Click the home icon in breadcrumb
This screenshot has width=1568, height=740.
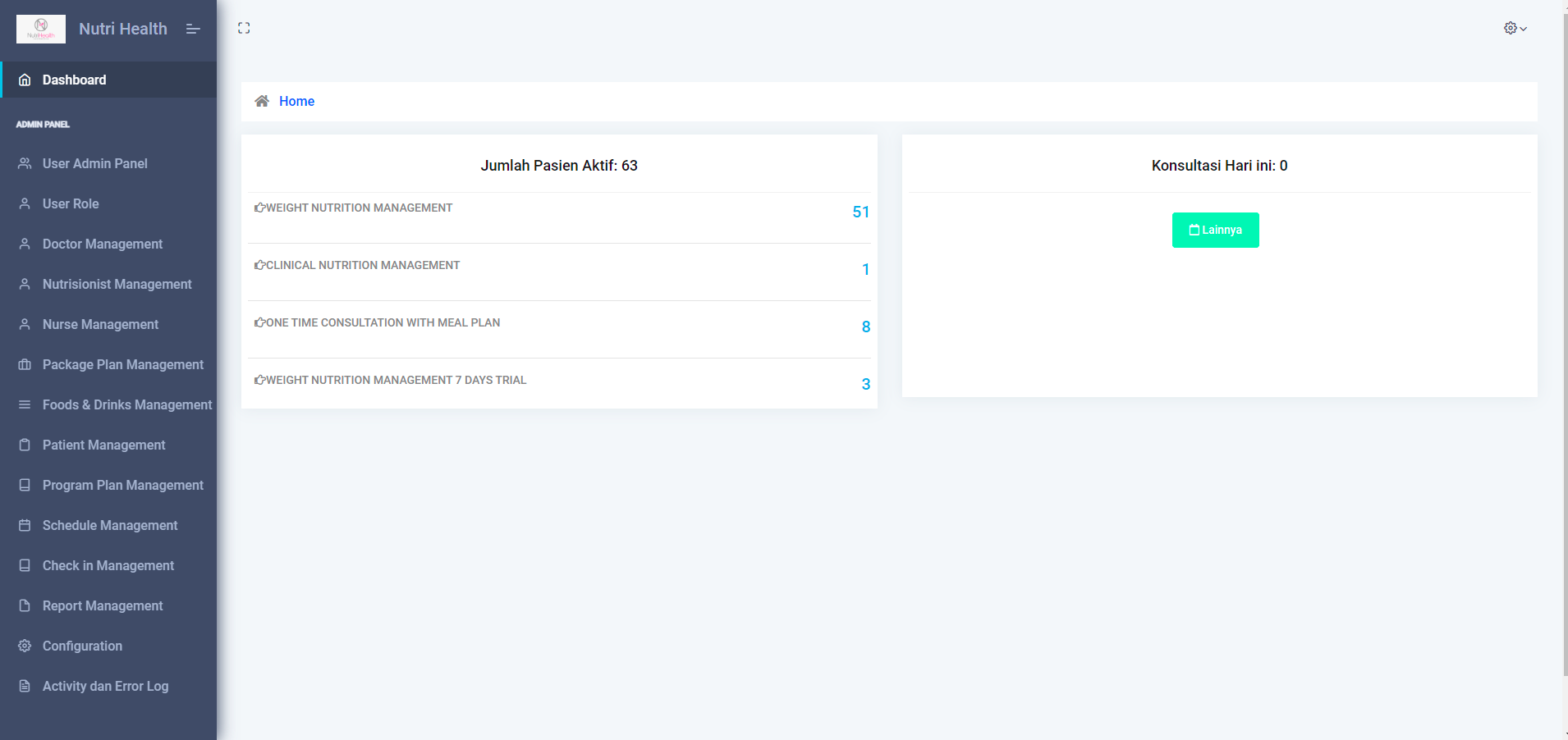coord(262,101)
